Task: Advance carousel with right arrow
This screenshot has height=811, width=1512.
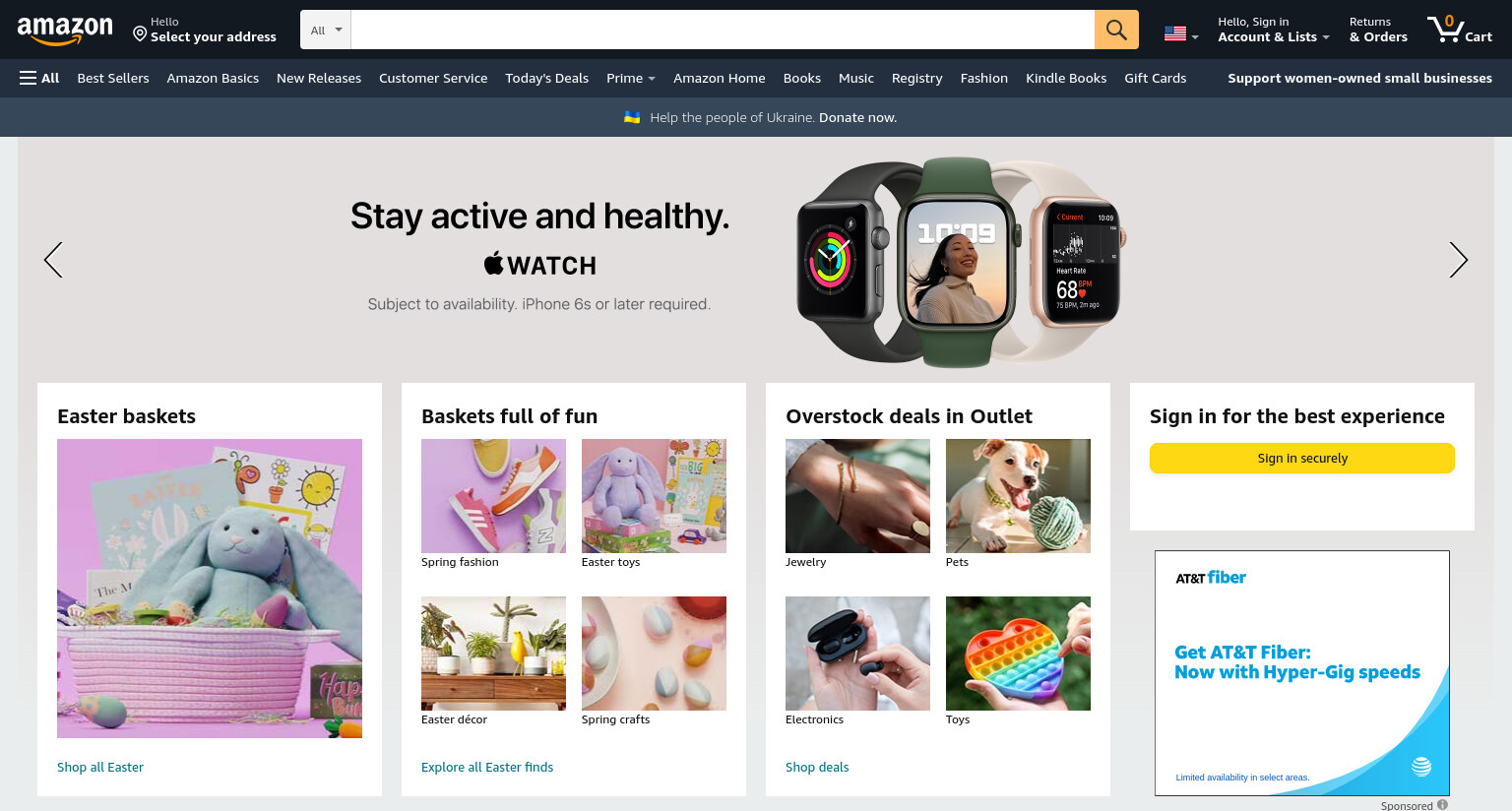Action: click(x=1458, y=260)
